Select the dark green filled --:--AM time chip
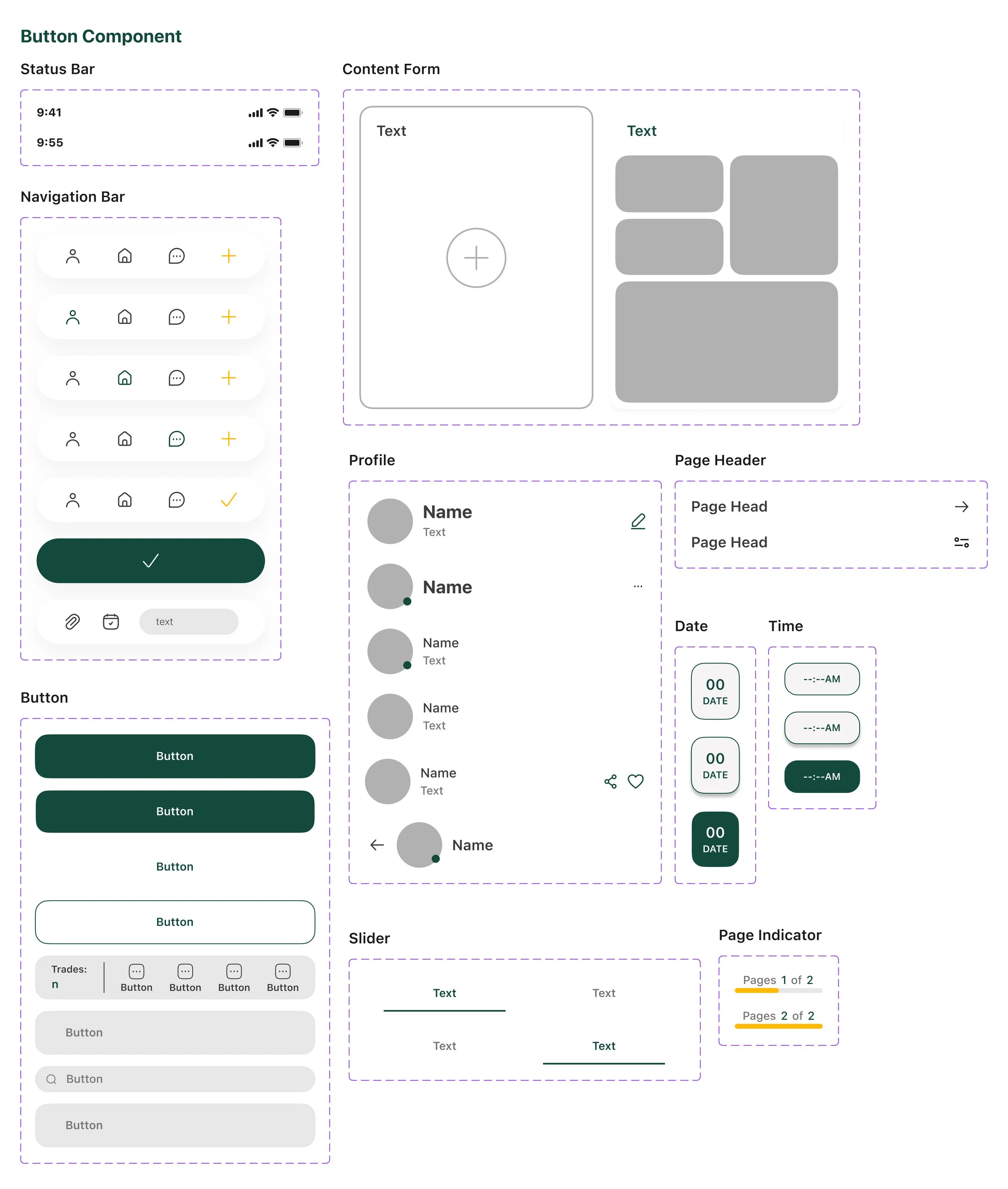This screenshot has height=1189, width=1008. [822, 776]
